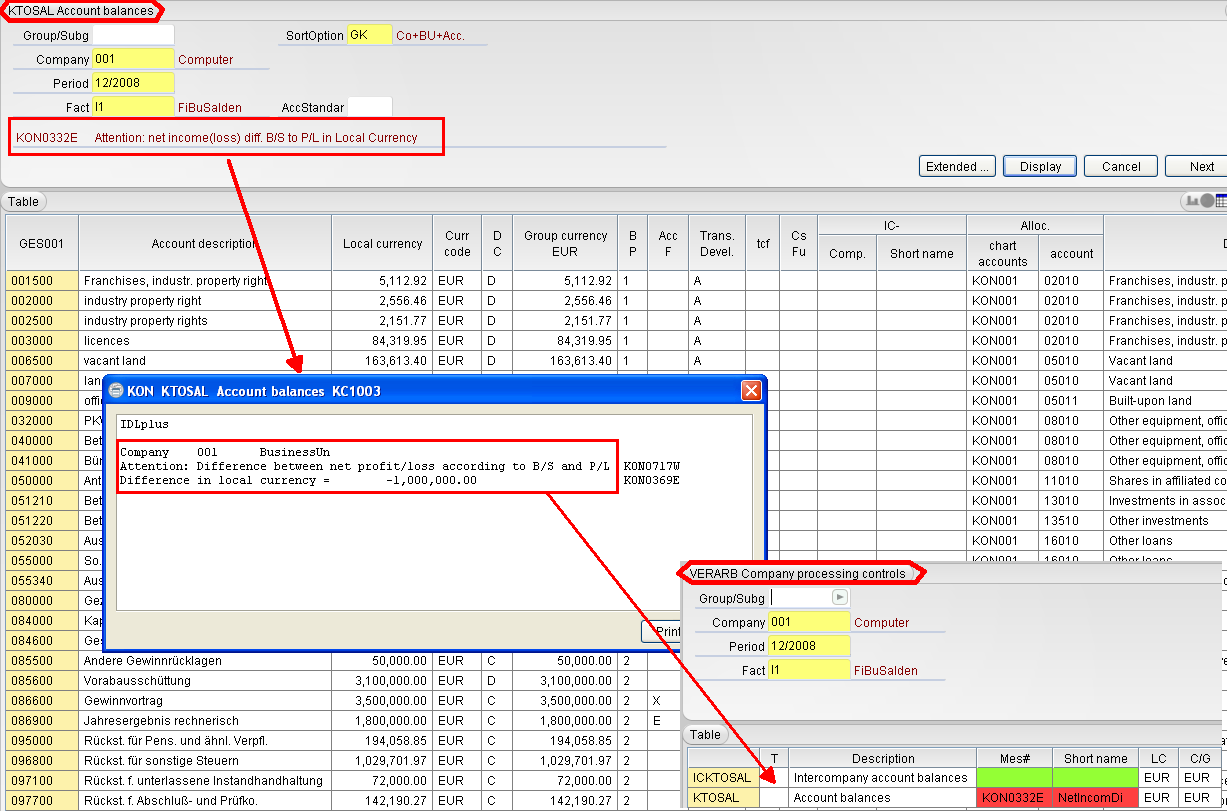
Task: Click the Trans. Devel. column header
Action: [717, 243]
